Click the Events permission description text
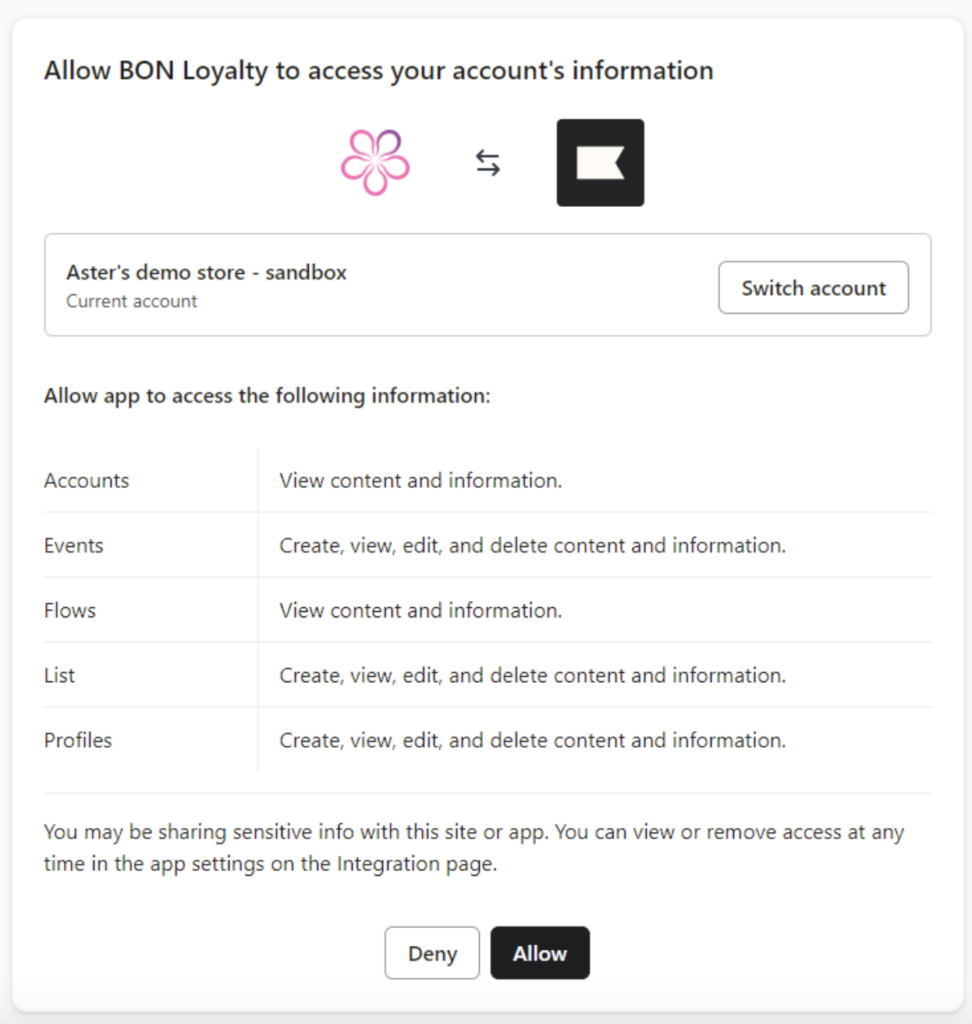972x1024 pixels. pos(532,545)
